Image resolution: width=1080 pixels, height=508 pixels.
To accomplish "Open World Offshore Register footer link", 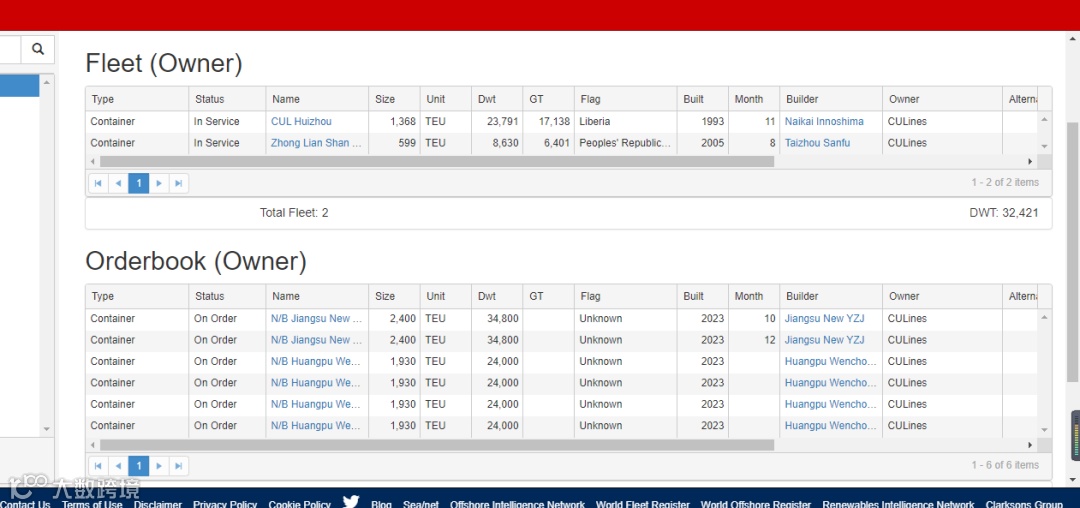I will pos(756,504).
